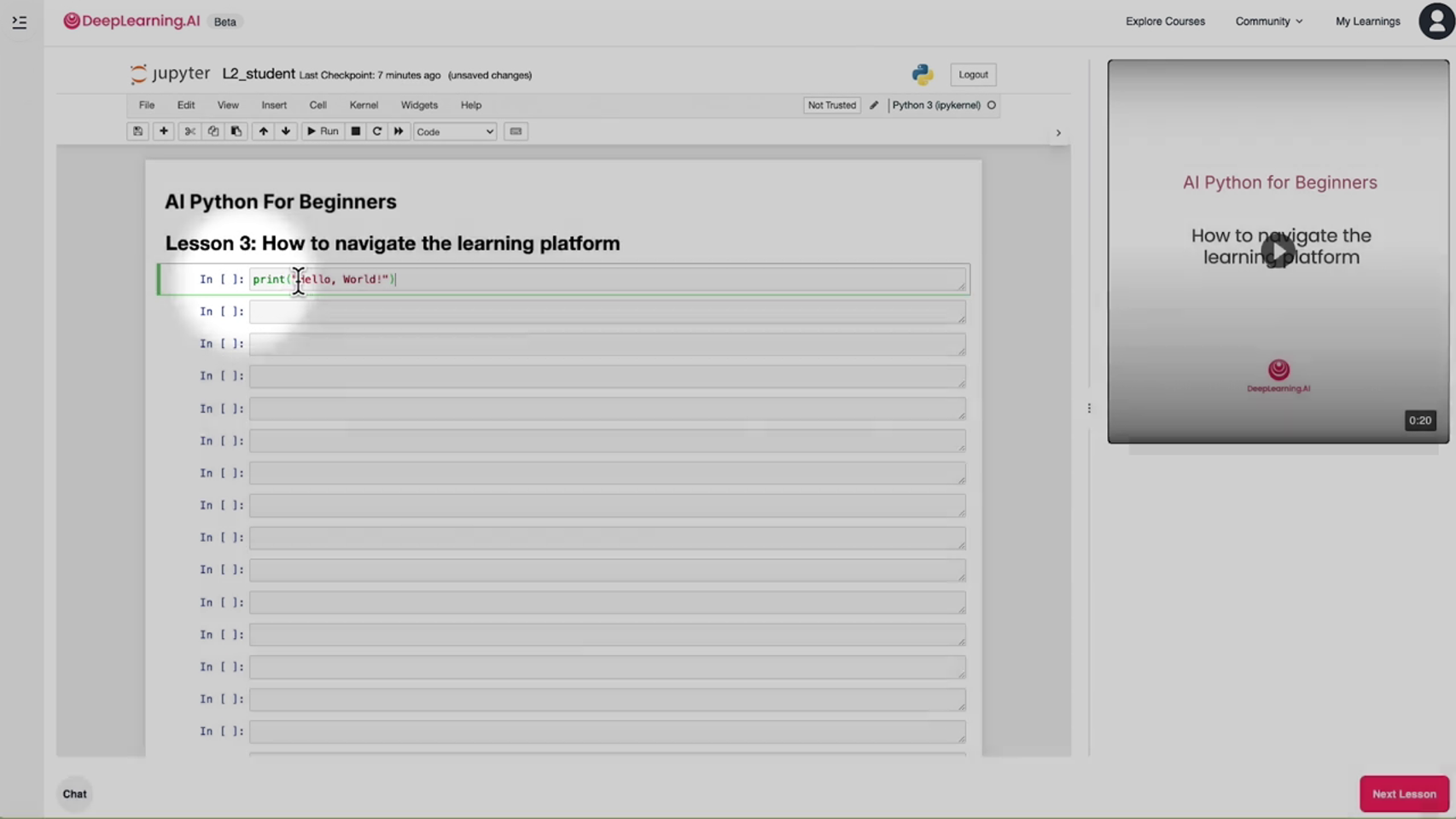1456x819 pixels.
Task: Open the Cell menu
Action: [317, 105]
